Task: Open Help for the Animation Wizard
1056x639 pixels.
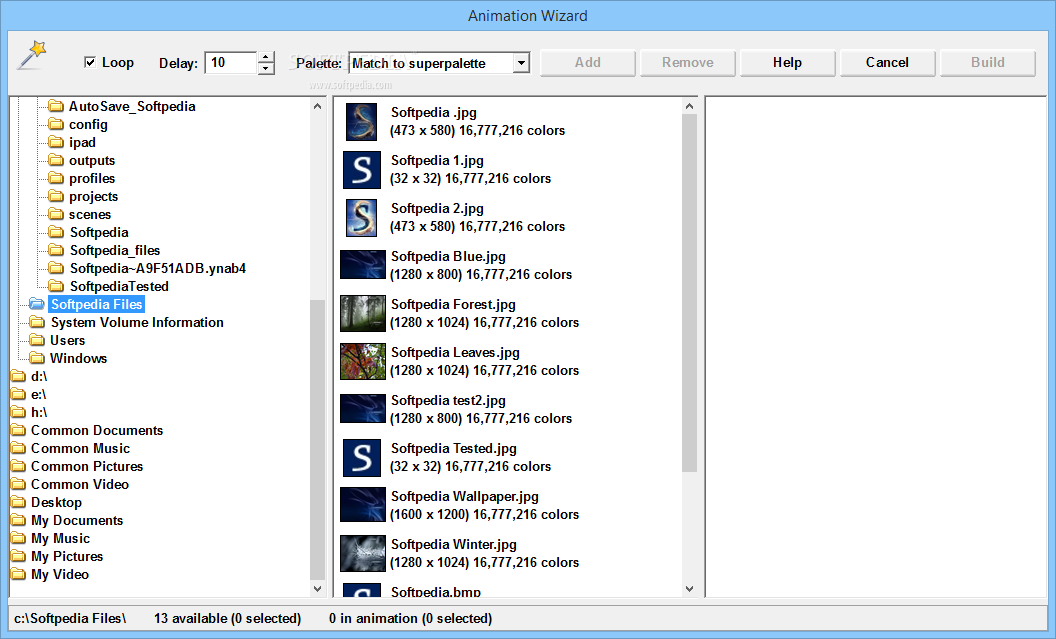Action: 787,63
